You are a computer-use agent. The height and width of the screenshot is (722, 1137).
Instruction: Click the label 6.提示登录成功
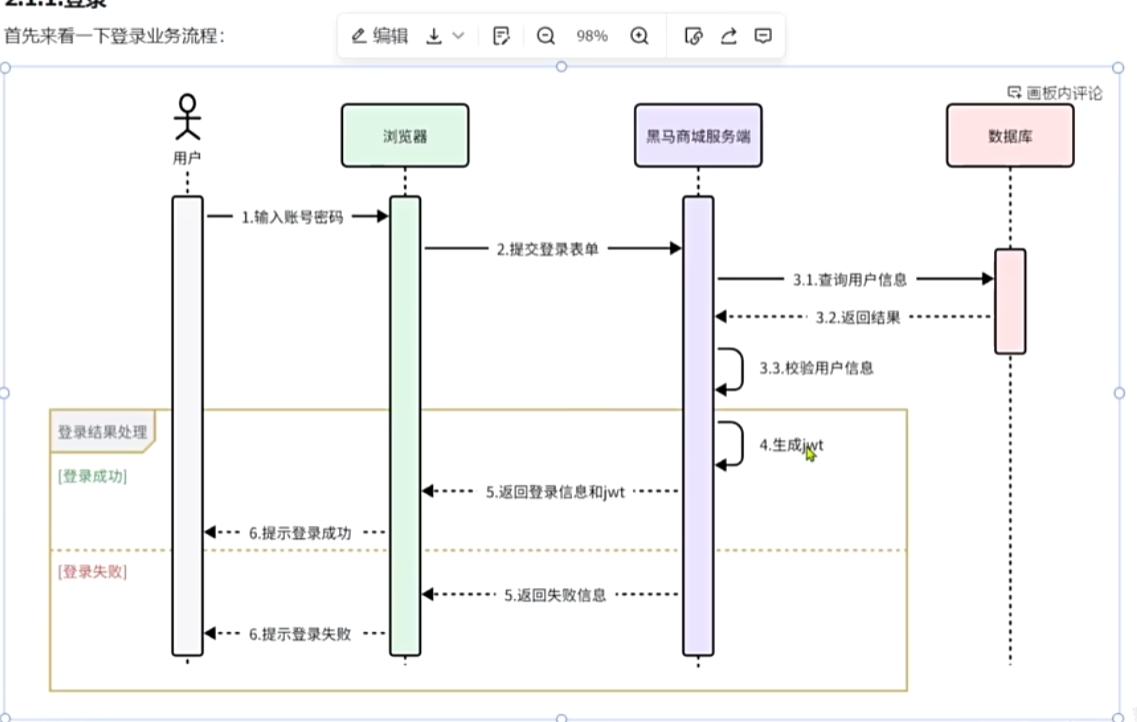[x=300, y=534]
